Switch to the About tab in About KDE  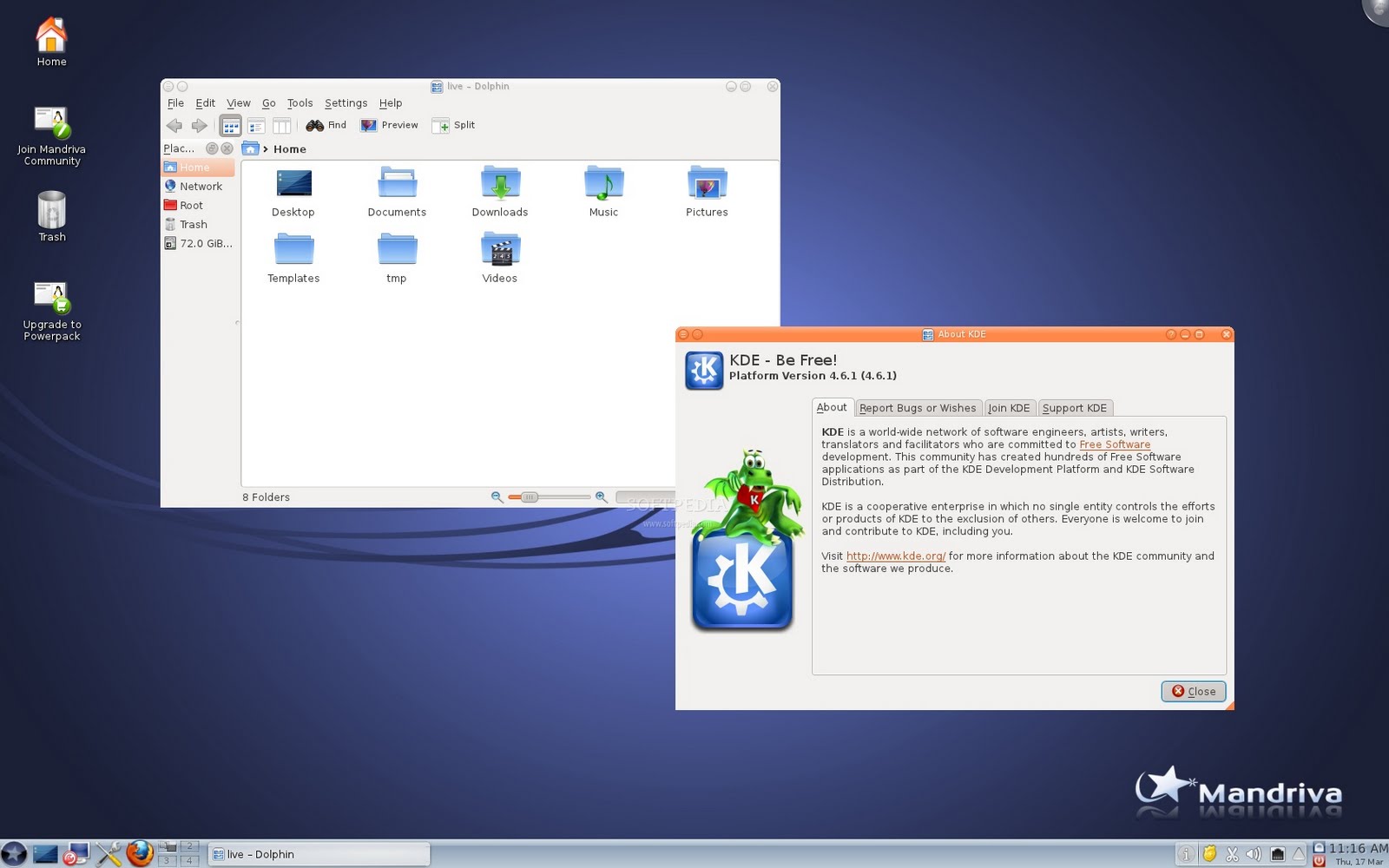(x=832, y=407)
